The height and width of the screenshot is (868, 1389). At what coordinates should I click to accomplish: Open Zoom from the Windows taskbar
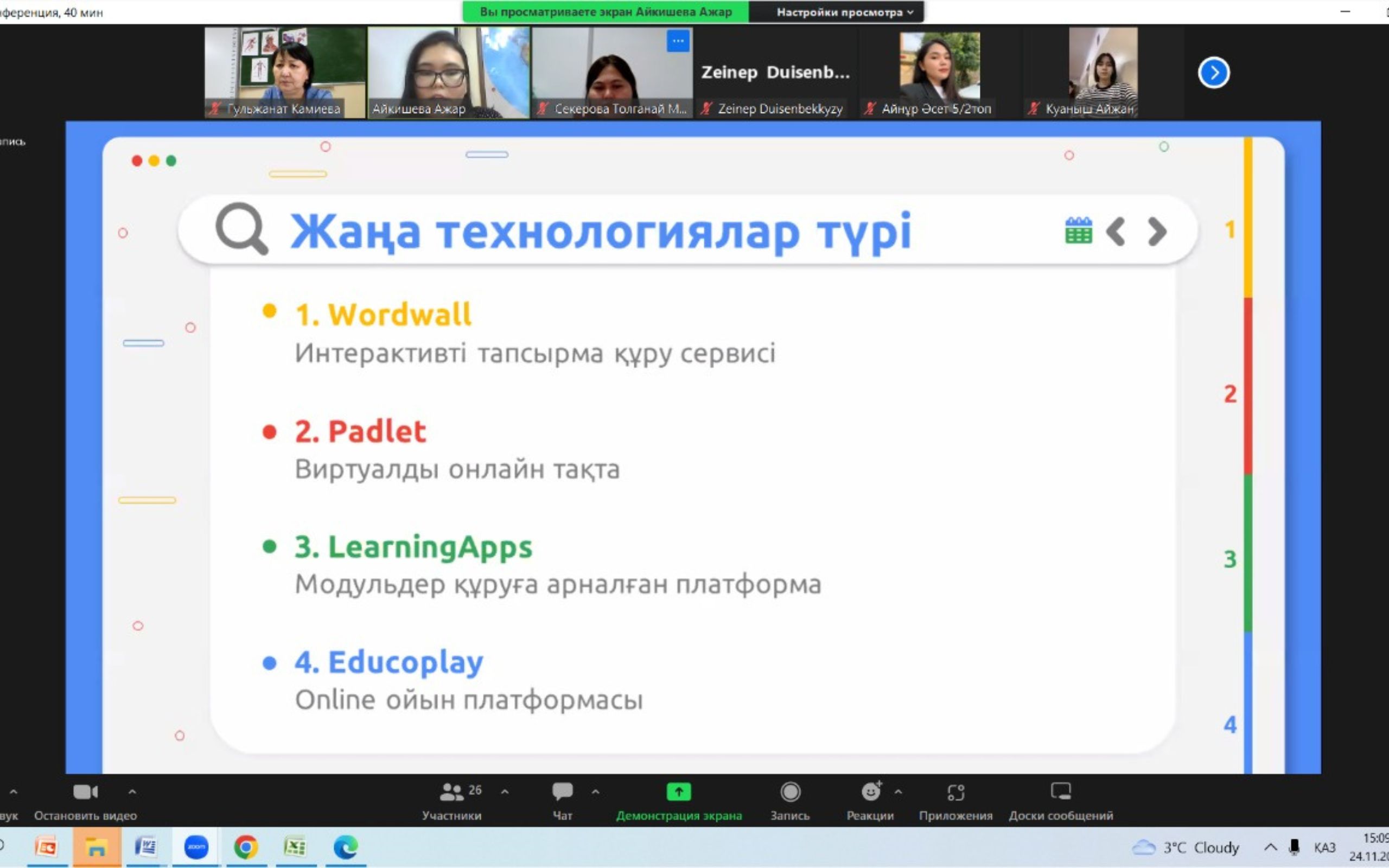click(x=196, y=847)
